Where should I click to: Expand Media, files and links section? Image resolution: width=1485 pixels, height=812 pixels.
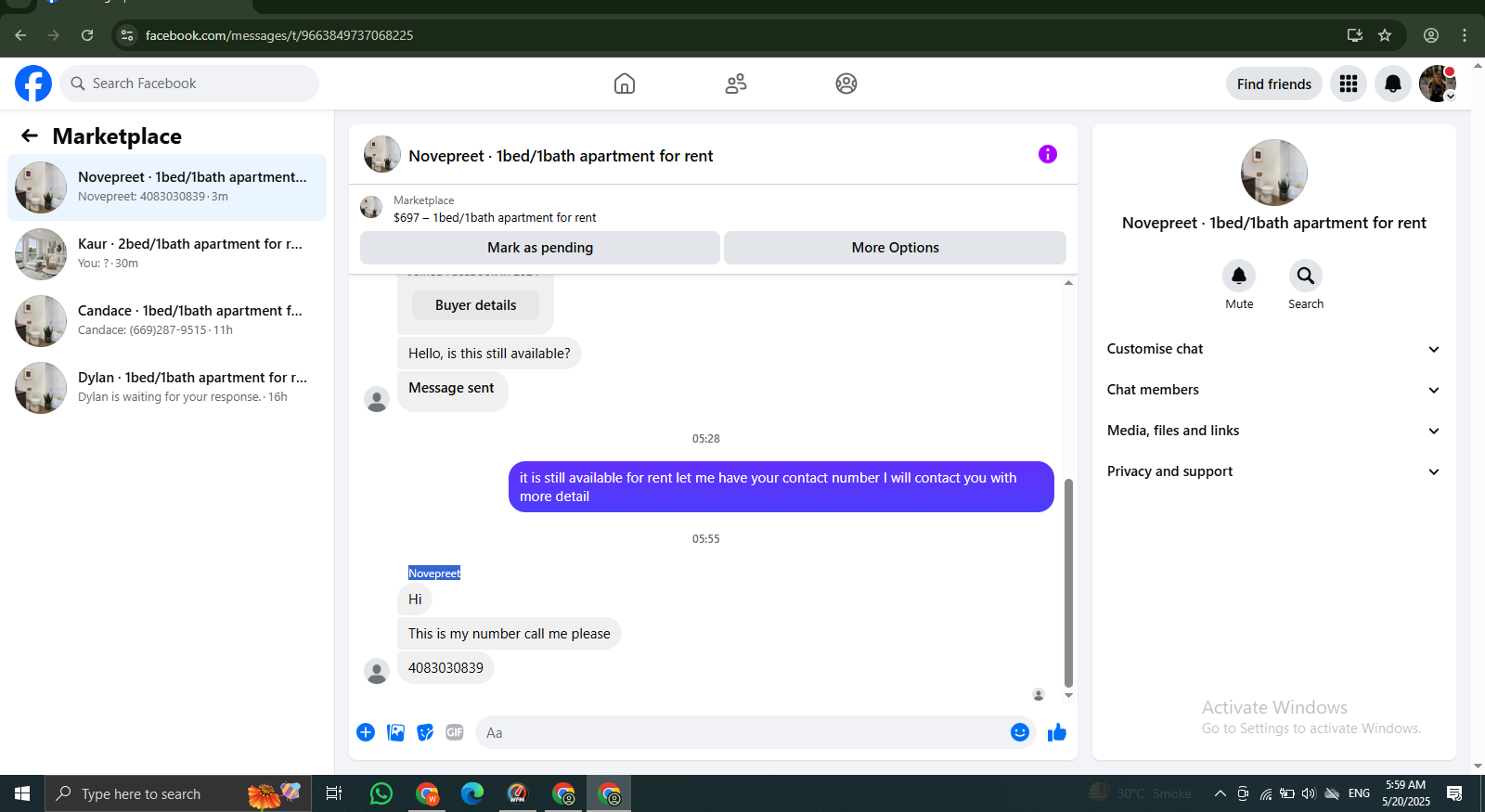tap(1273, 431)
